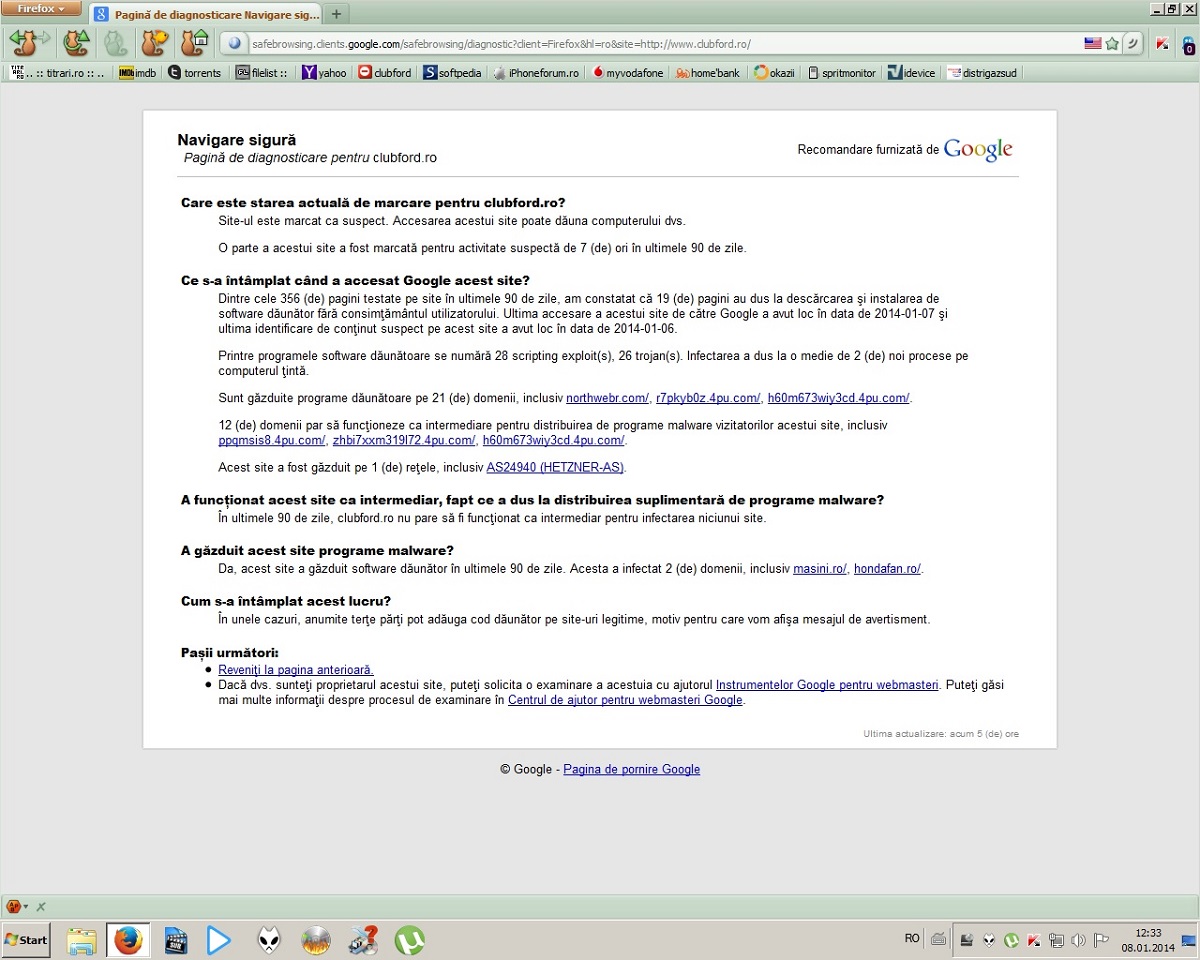Click the Kaspersky icon in the browser toolbar
This screenshot has height=960, width=1200.
pos(1162,44)
